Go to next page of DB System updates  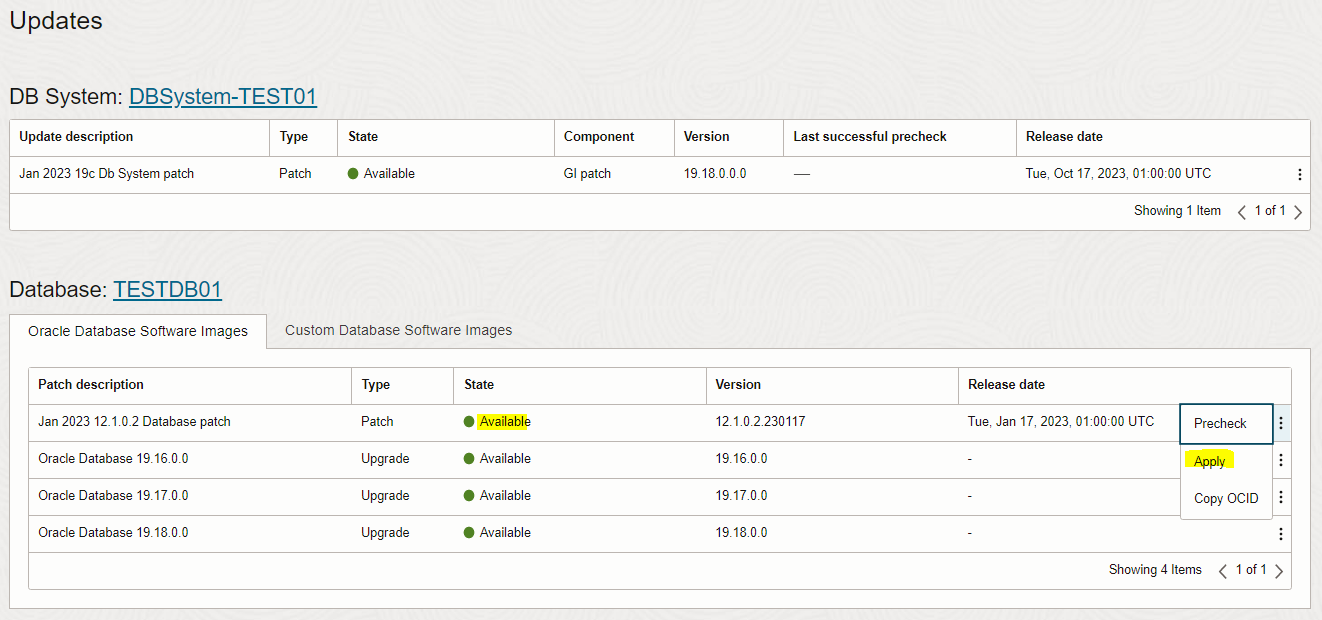(x=1298, y=212)
